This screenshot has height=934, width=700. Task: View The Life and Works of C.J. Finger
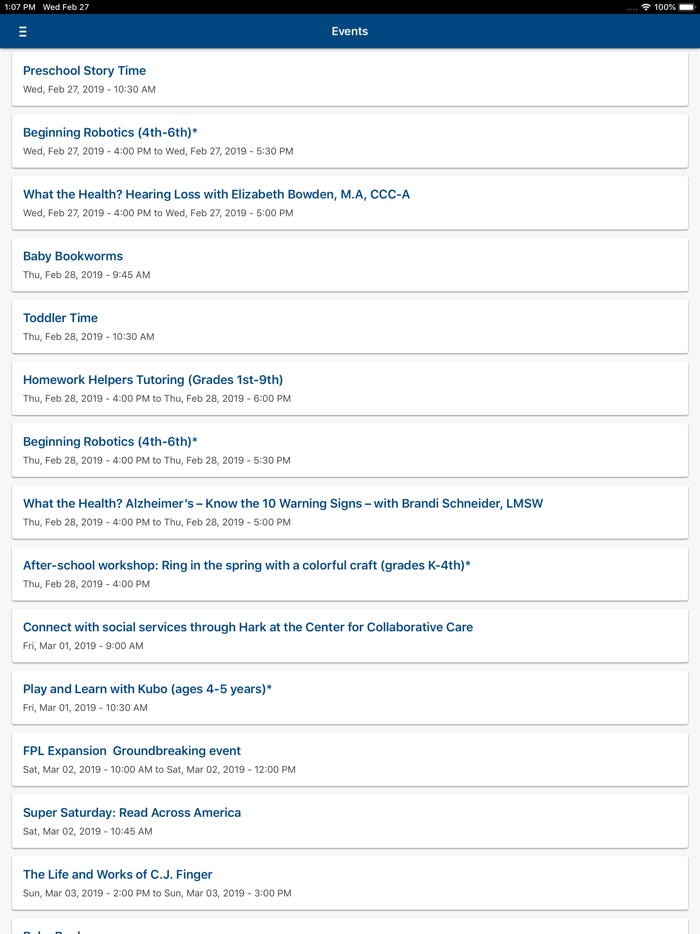click(350, 883)
